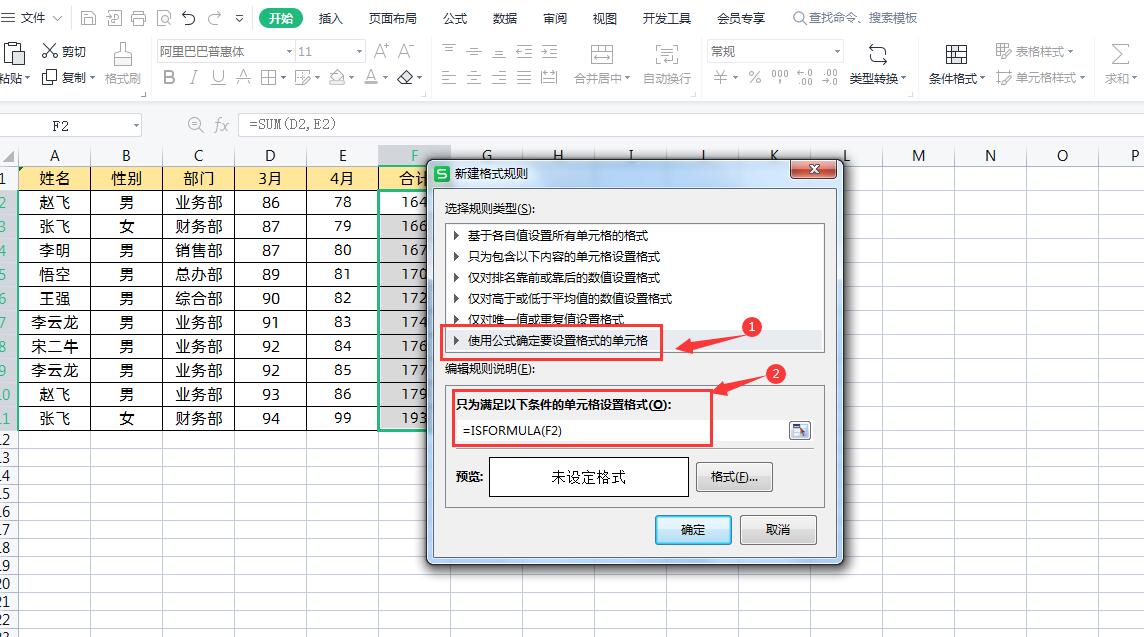The height and width of the screenshot is (637, 1144).
Task: Open the number format (常规) dropdown
Action: pos(837,51)
